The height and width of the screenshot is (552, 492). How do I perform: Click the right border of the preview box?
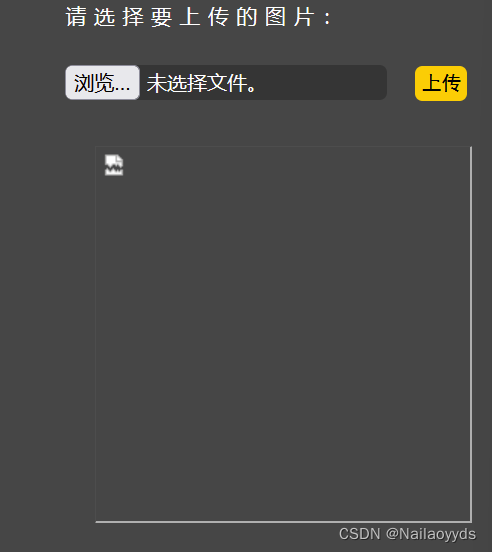tap(471, 334)
